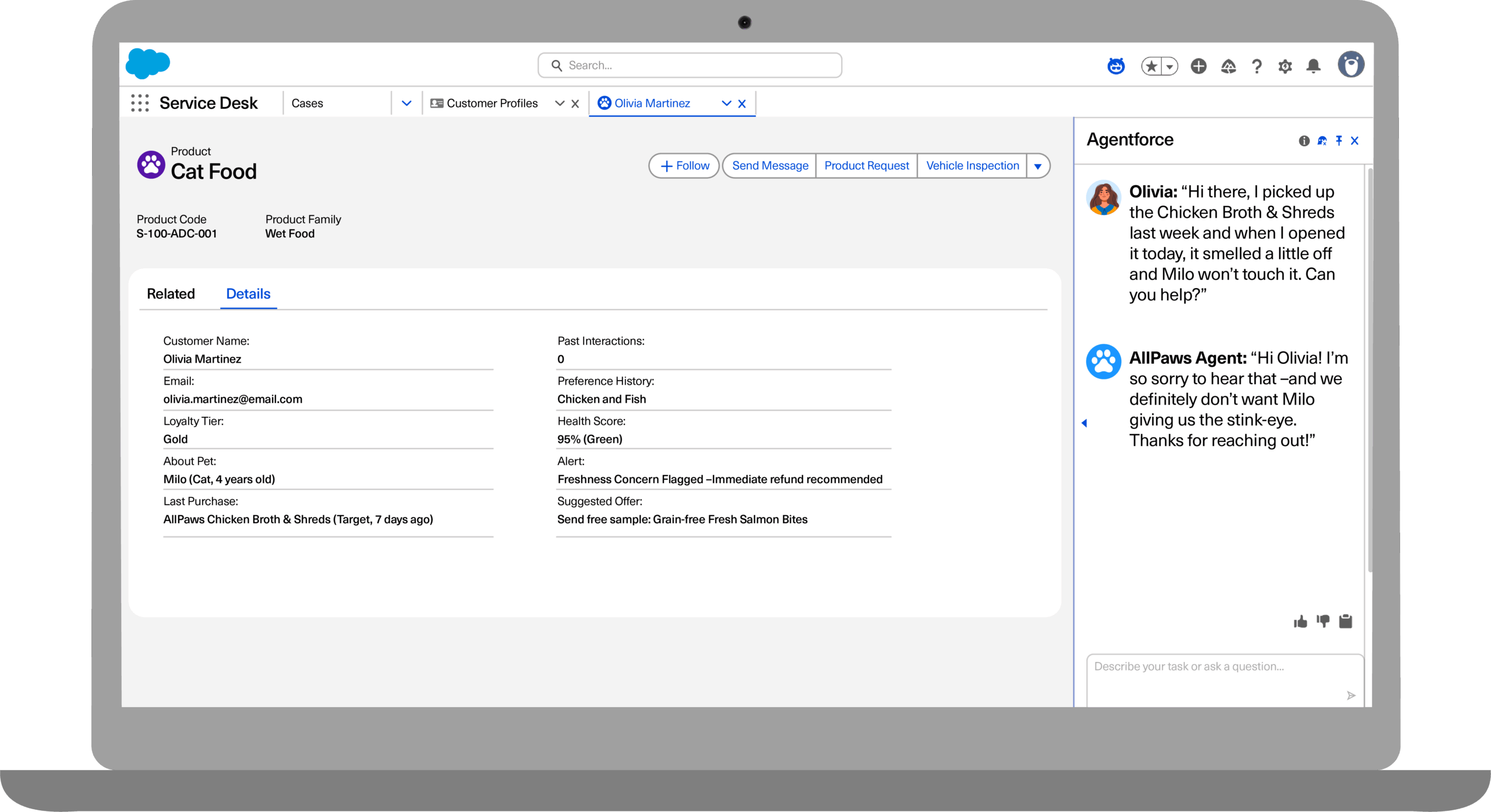This screenshot has height=812, width=1491.
Task: Click the Preference History Chicken and Fish value
Action: [x=602, y=399]
